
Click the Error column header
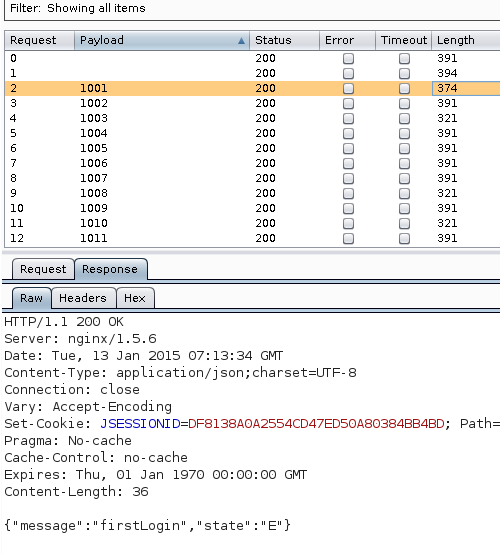[347, 40]
